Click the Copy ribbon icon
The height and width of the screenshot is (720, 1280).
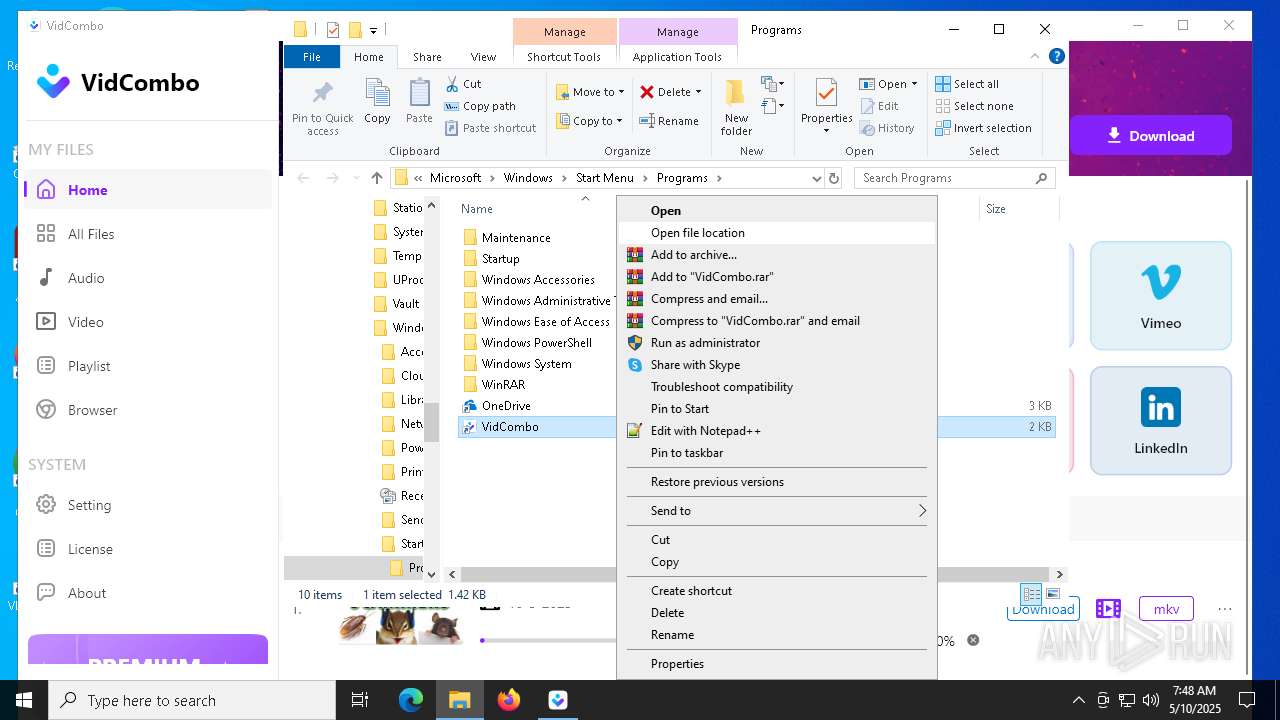pyautogui.click(x=377, y=101)
